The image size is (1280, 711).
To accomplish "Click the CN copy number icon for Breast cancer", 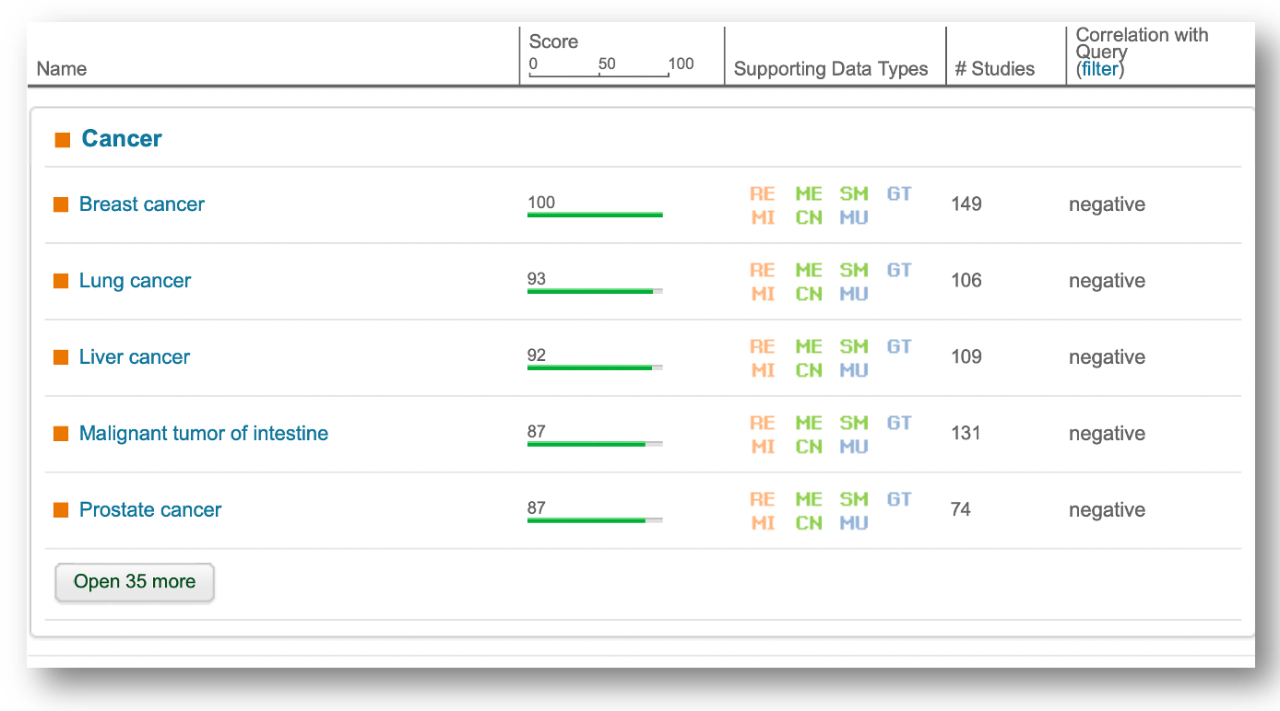I will tap(808, 217).
